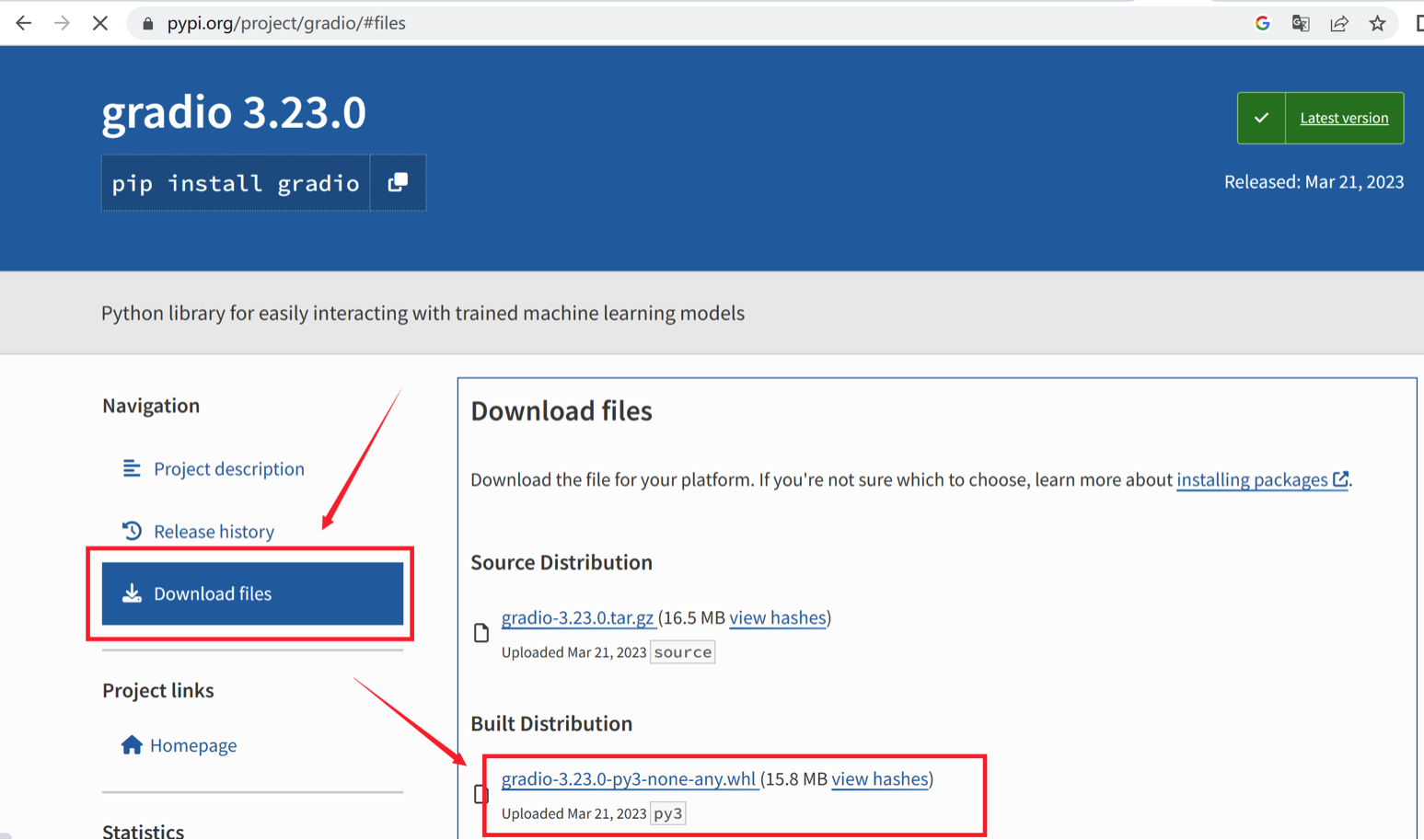Stop page loading with the X button
The image size is (1424, 840).
[100, 23]
